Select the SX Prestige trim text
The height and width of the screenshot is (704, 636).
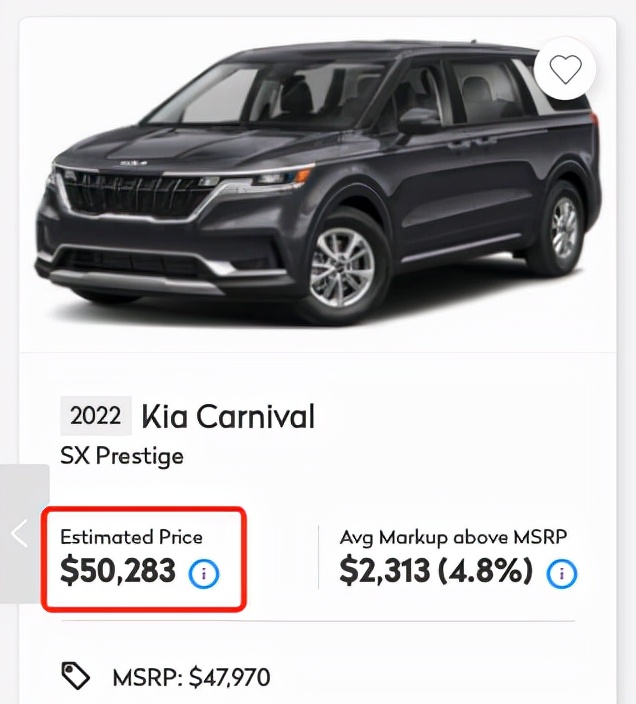click(122, 456)
